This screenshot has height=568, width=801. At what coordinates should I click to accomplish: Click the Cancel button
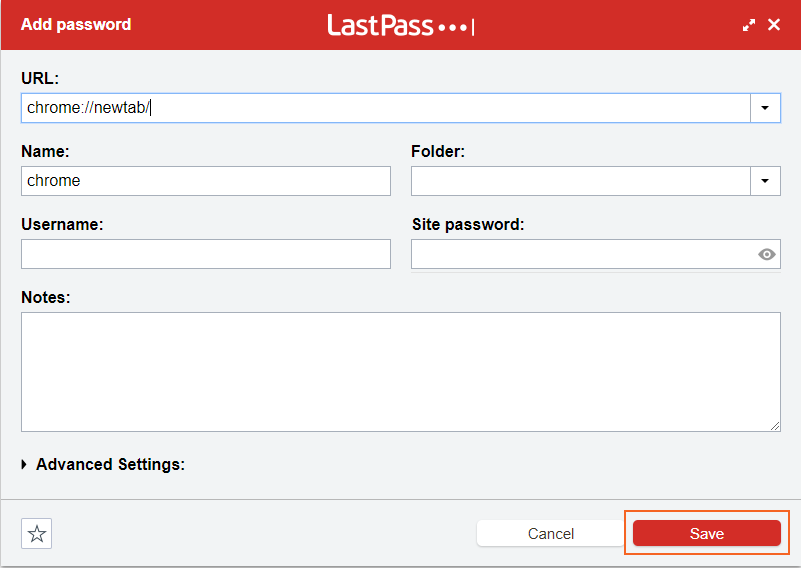tap(550, 534)
